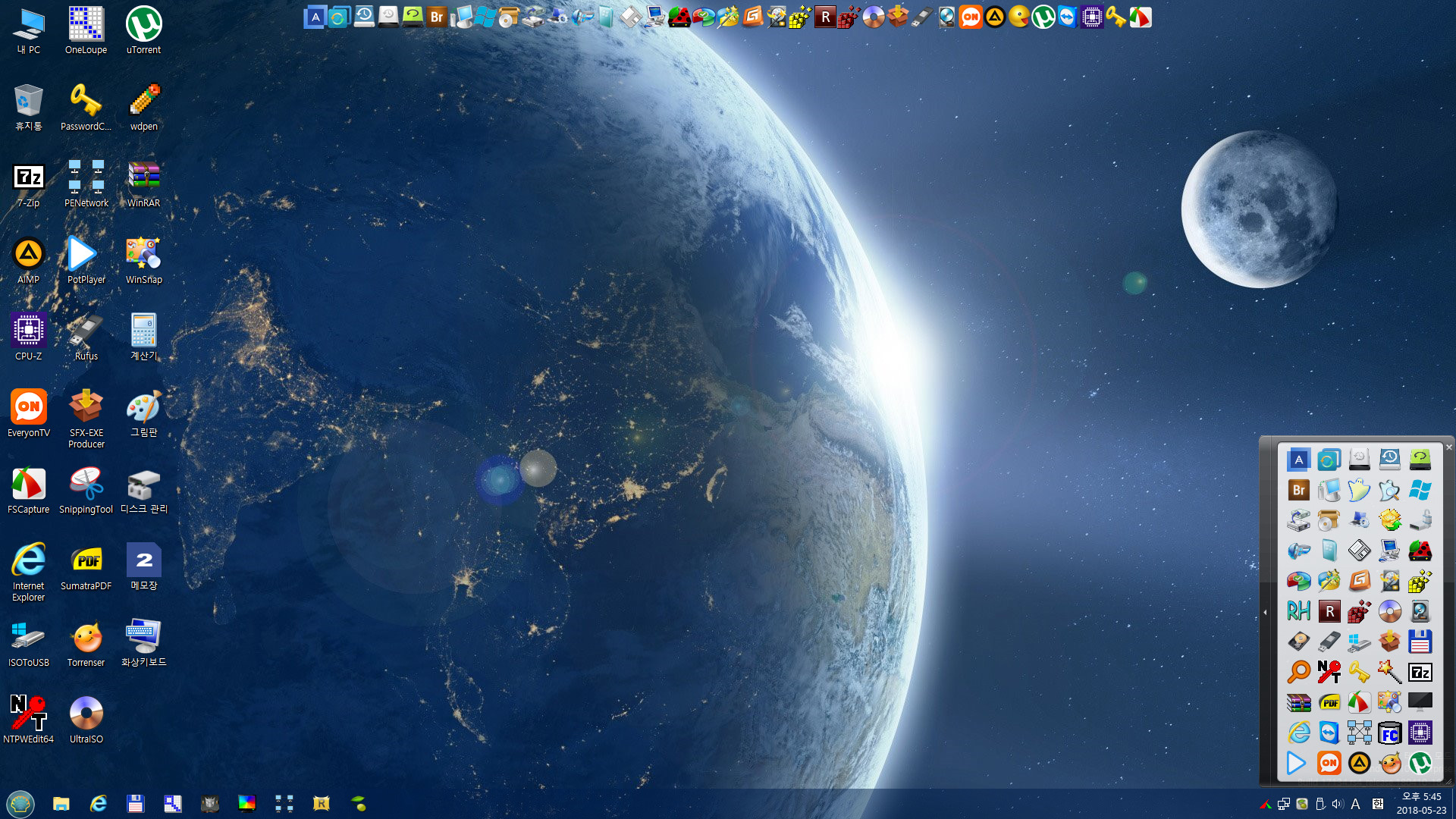The height and width of the screenshot is (819, 1456).
Task: Select the 7-Zip desktop icon
Action: (x=29, y=184)
